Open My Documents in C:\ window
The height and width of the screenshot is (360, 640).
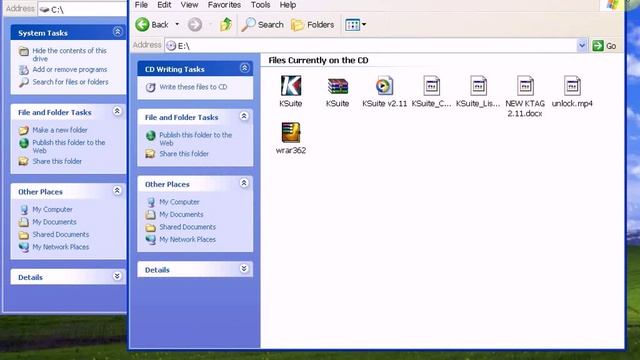pyautogui.click(x=54, y=222)
